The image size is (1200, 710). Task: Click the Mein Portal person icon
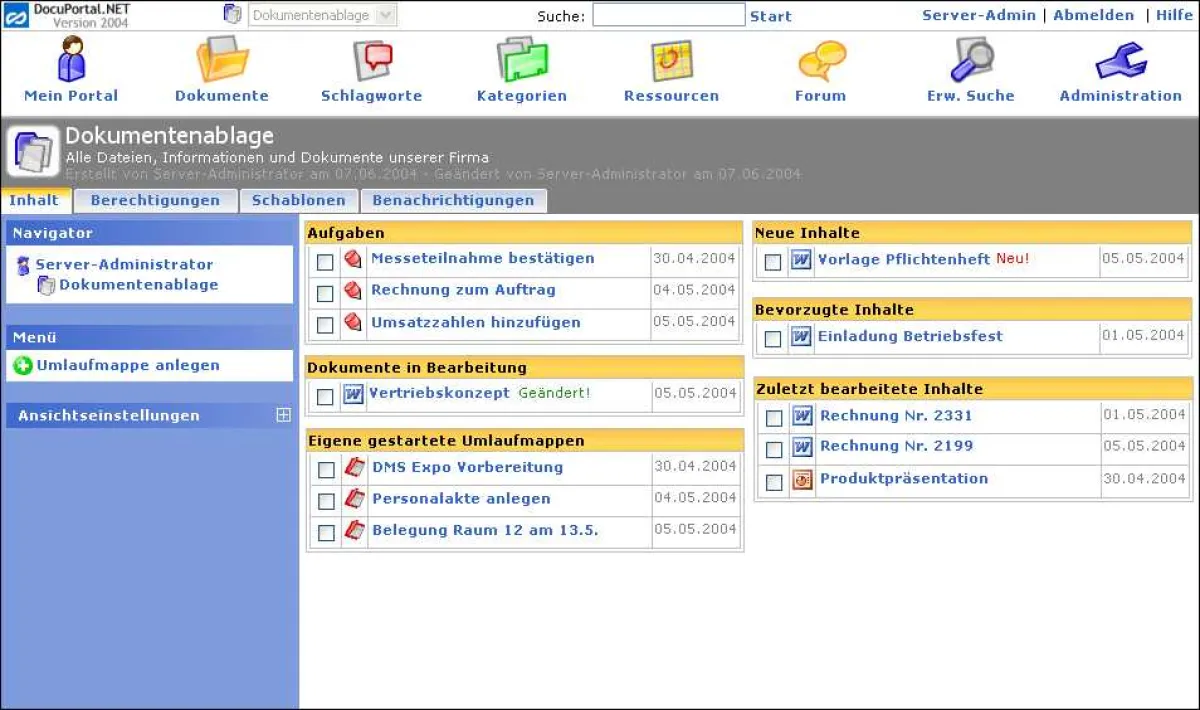click(x=70, y=60)
